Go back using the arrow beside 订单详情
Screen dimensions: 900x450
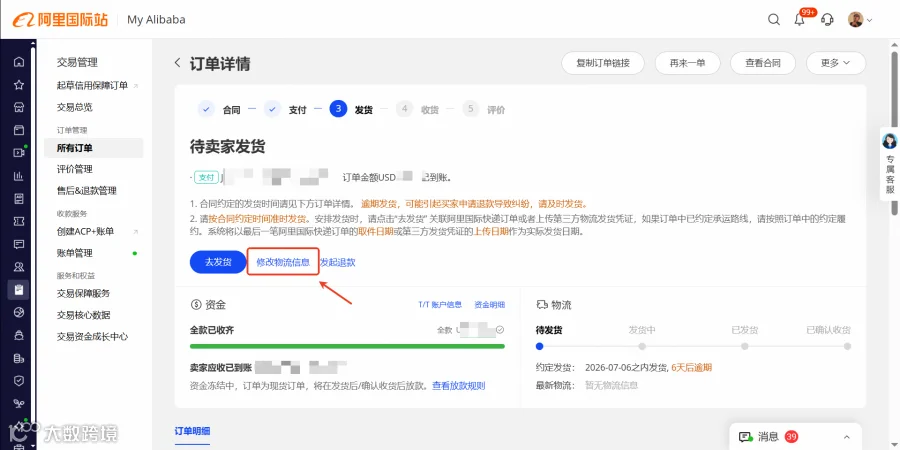pyautogui.click(x=177, y=63)
